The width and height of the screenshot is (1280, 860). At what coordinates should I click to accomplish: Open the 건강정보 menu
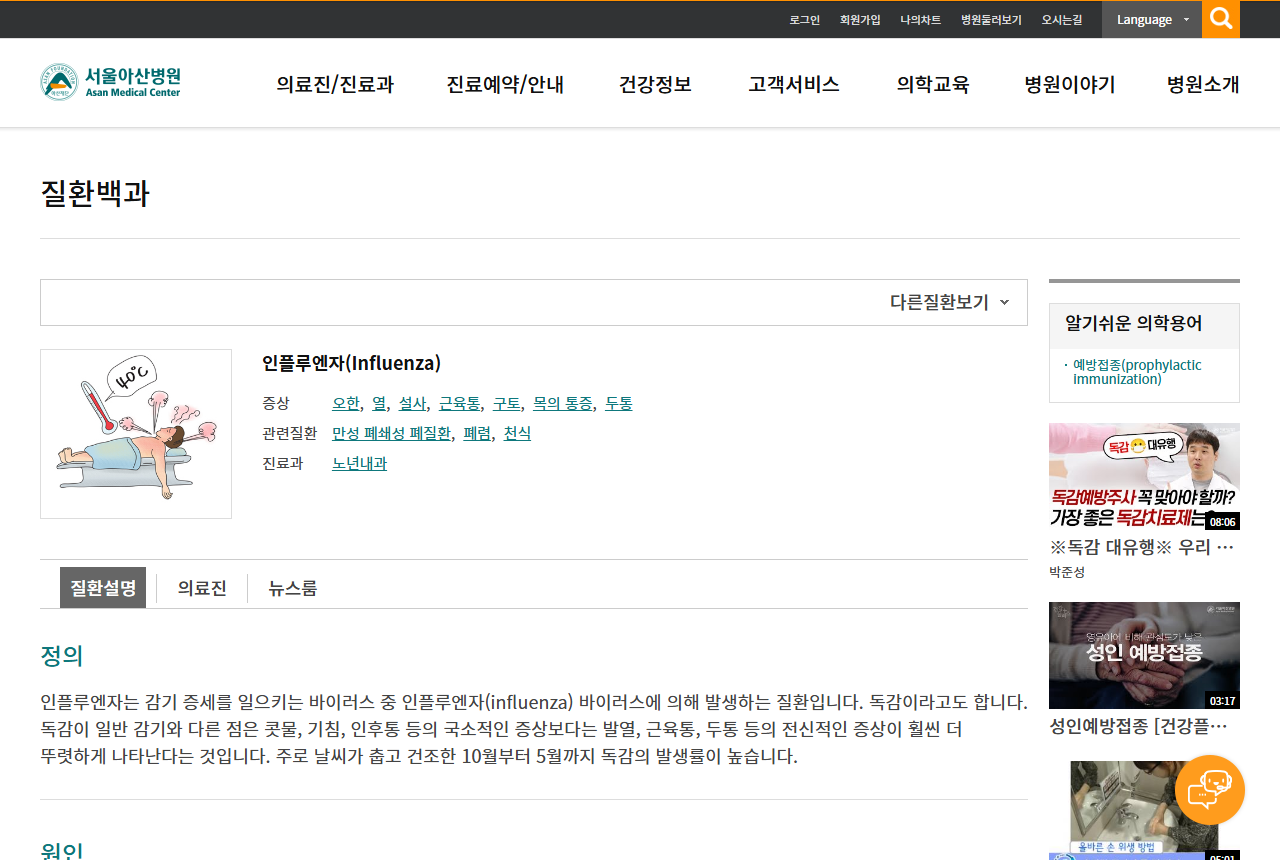point(655,84)
